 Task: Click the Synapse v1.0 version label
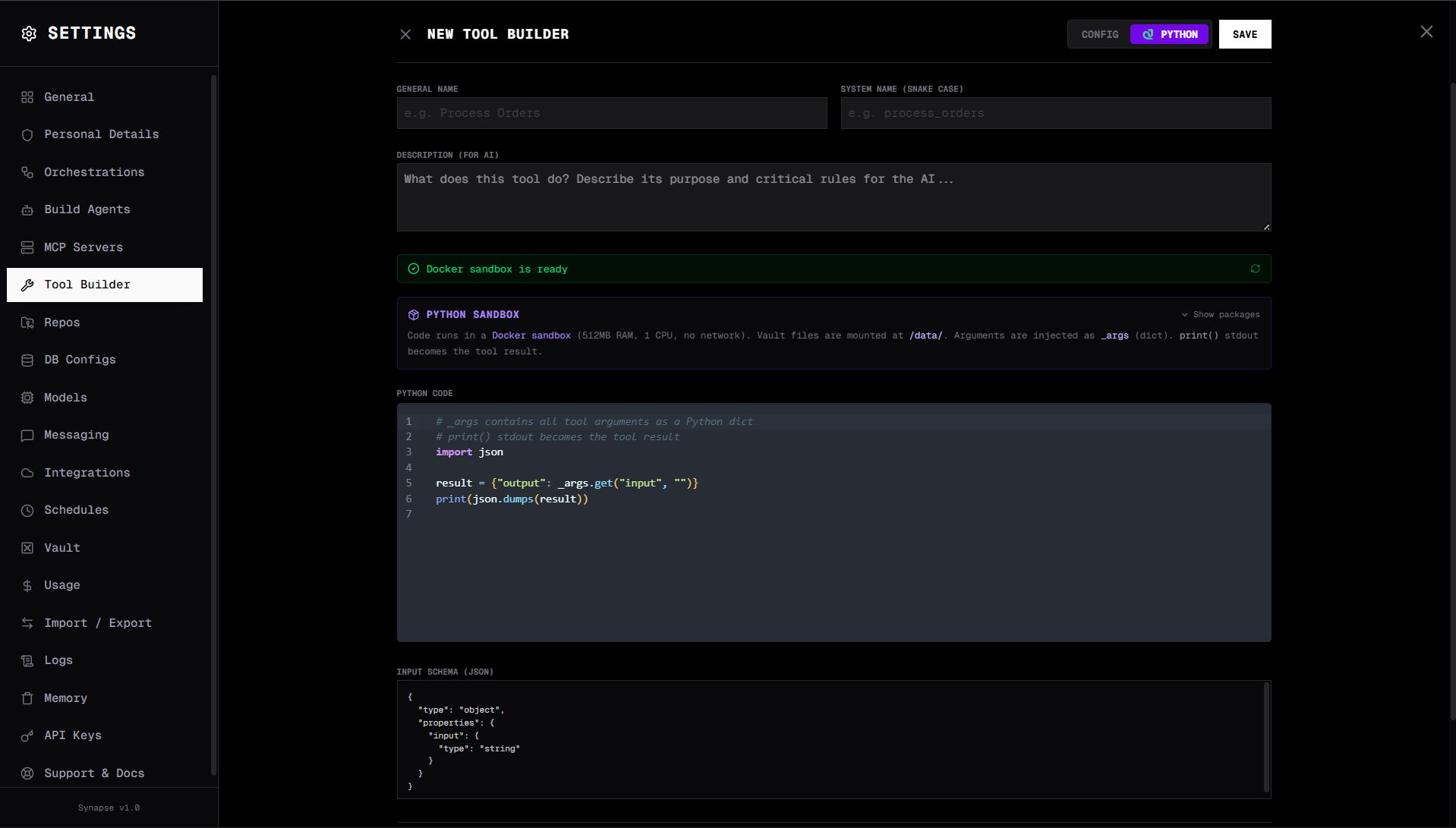109,808
